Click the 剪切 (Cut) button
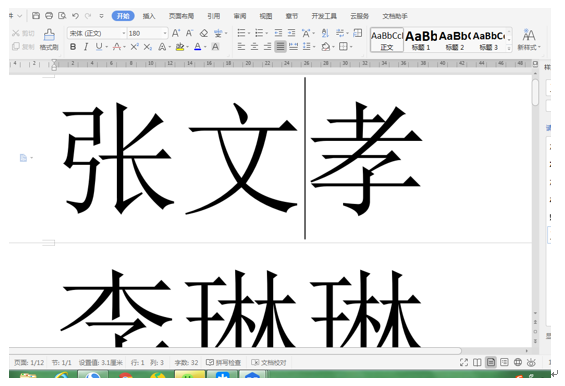Viewport: 565px width, 386px height. pos(23,33)
